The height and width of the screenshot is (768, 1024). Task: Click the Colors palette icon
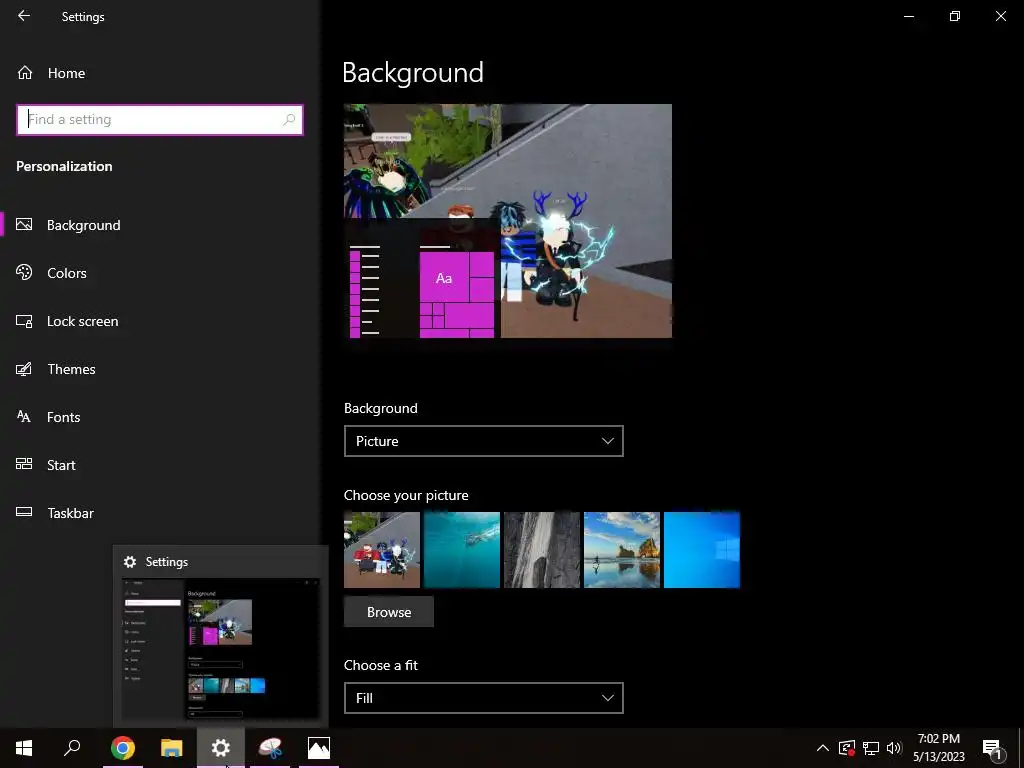[24, 272]
